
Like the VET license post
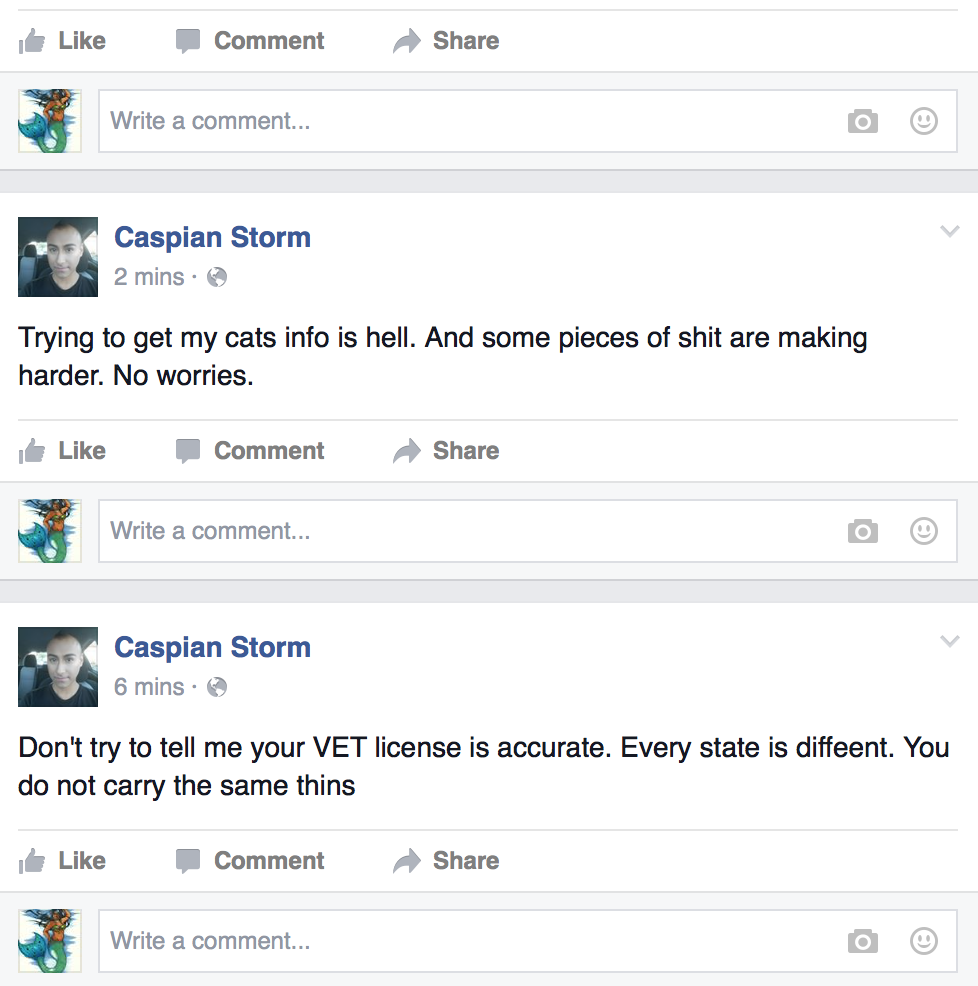[63, 861]
